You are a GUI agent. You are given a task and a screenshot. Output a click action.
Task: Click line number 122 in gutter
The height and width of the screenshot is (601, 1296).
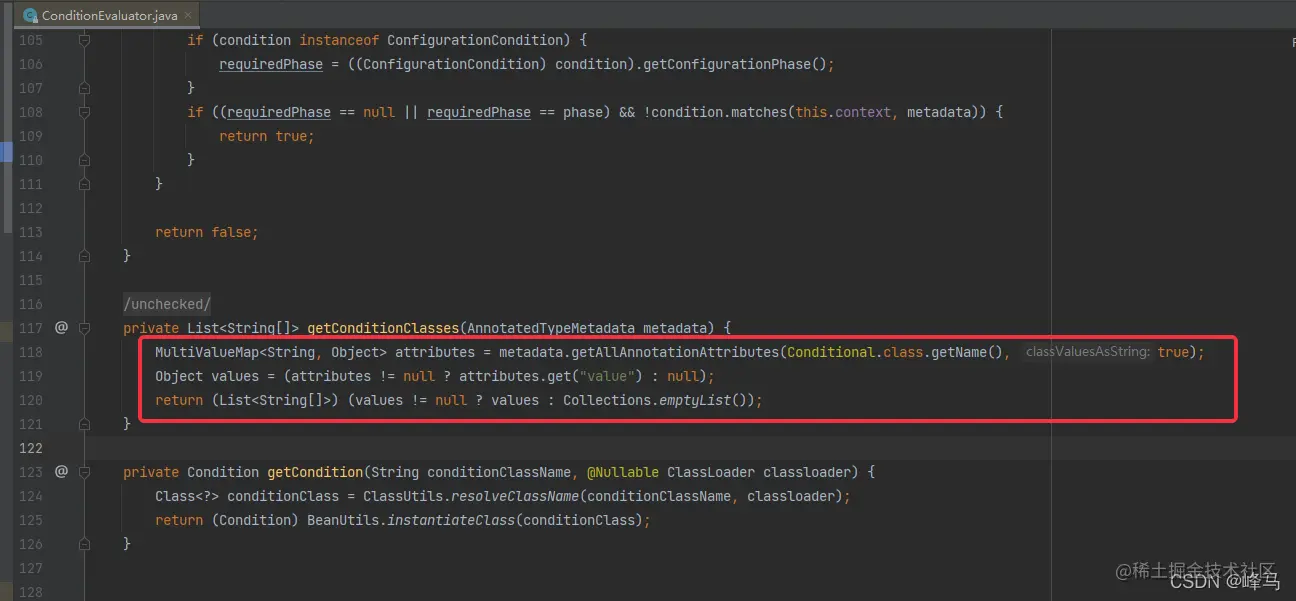pyautogui.click(x=31, y=448)
